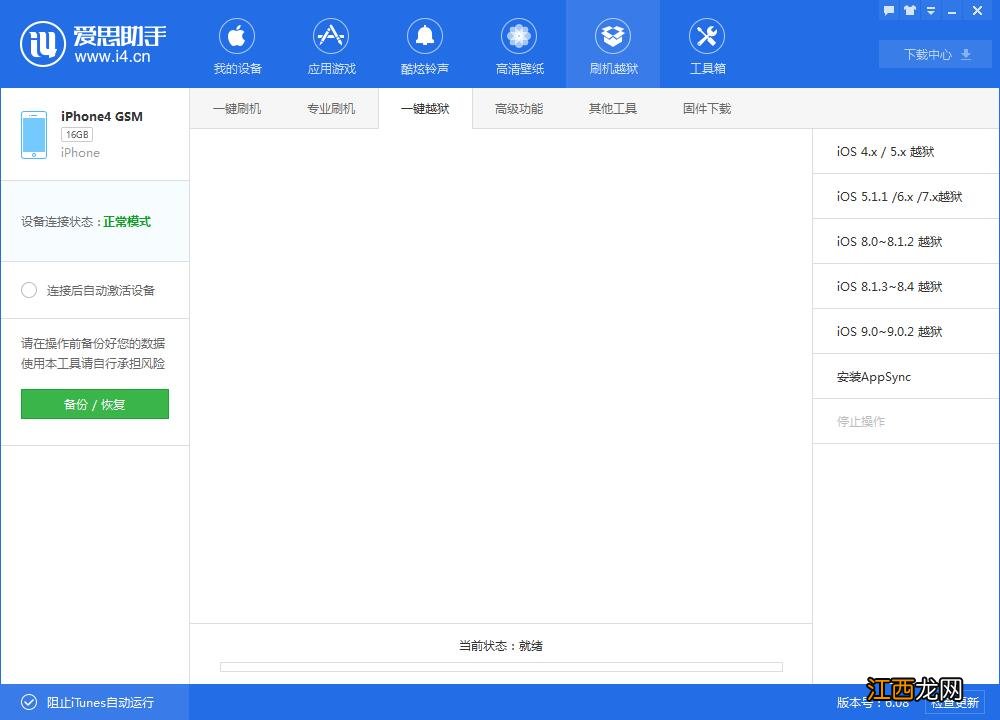Viewport: 1000px width, 720px height.
Task: Click the 请在操作前备份好您的数据 warning text
Action: [x=93, y=343]
